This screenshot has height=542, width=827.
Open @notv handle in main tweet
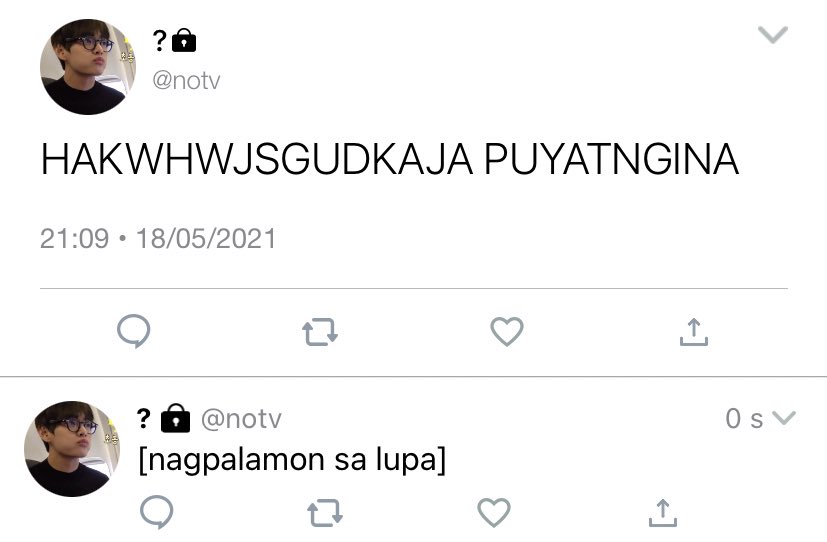186,81
